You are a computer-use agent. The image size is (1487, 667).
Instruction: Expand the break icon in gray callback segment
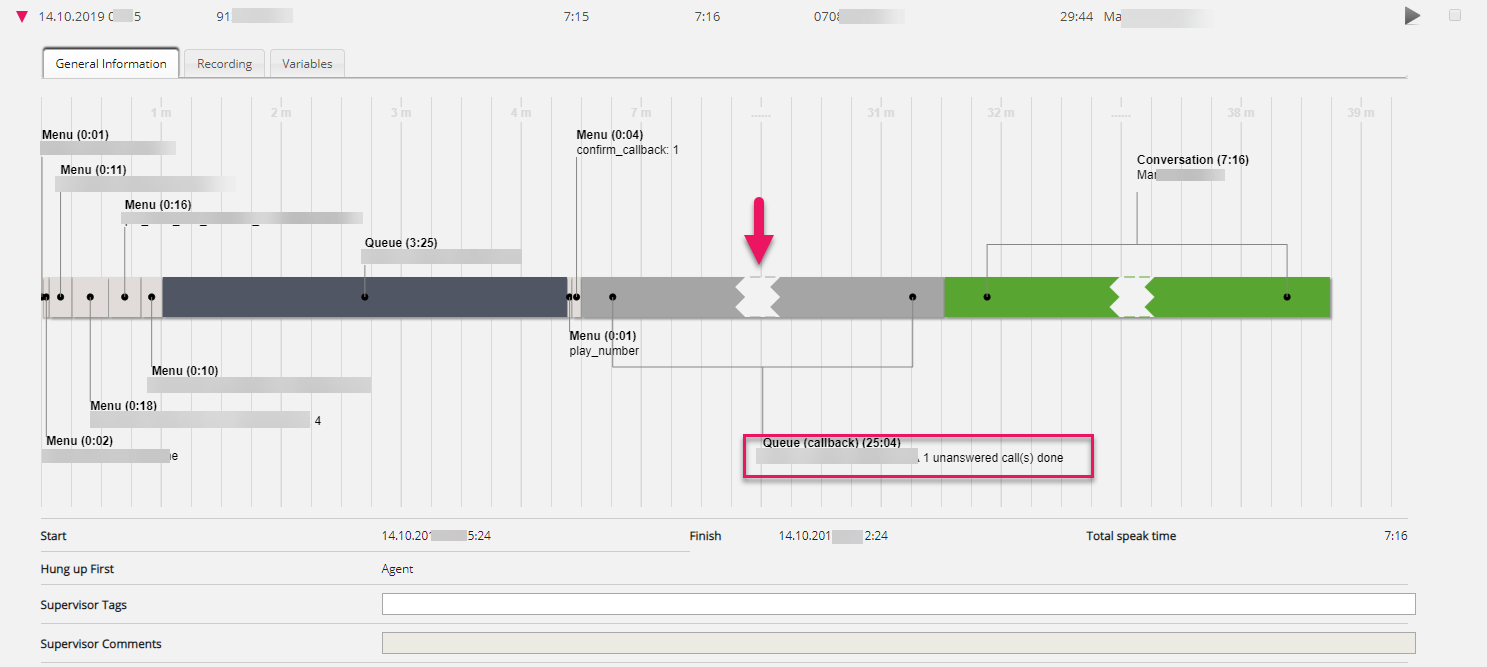point(758,297)
